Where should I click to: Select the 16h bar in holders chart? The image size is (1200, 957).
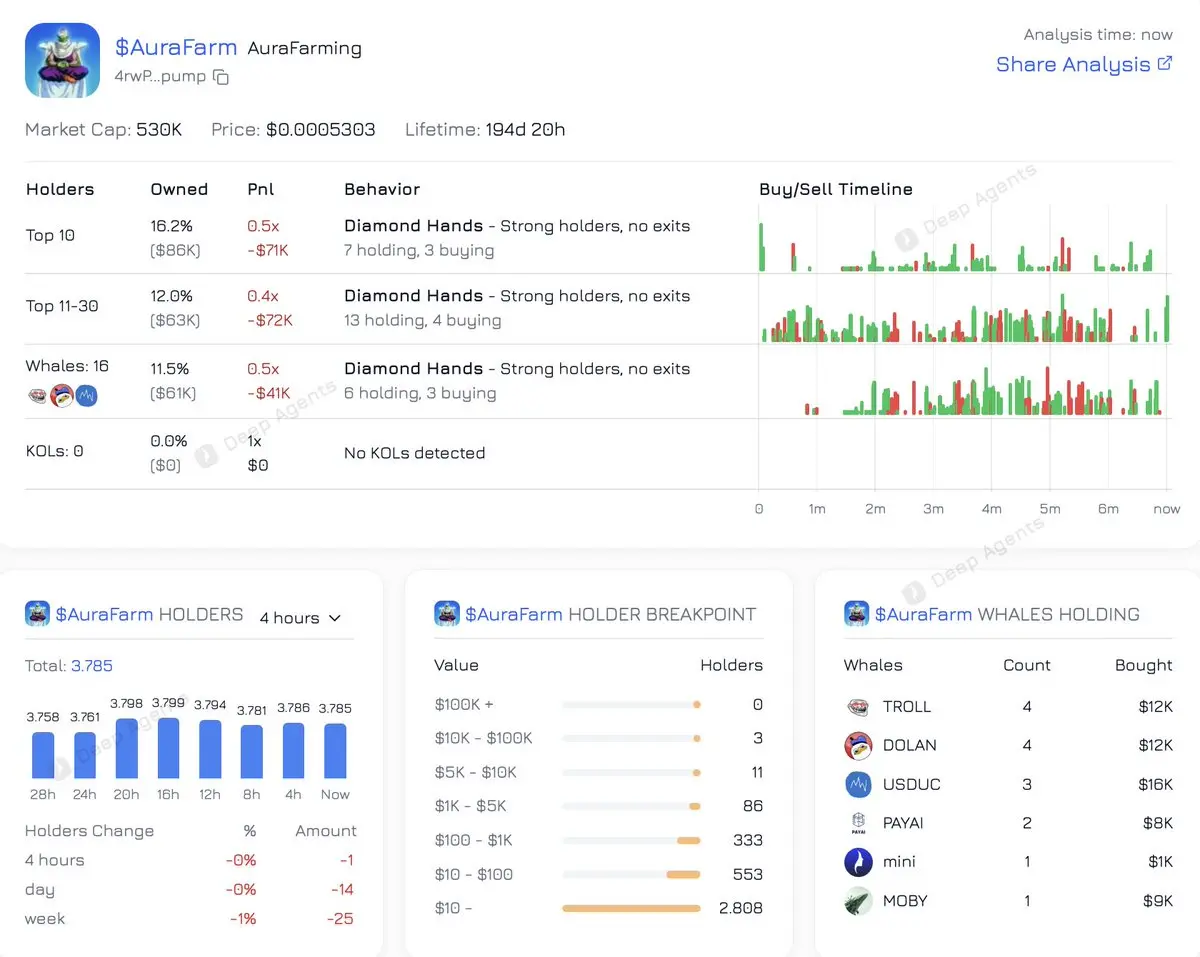(168, 748)
